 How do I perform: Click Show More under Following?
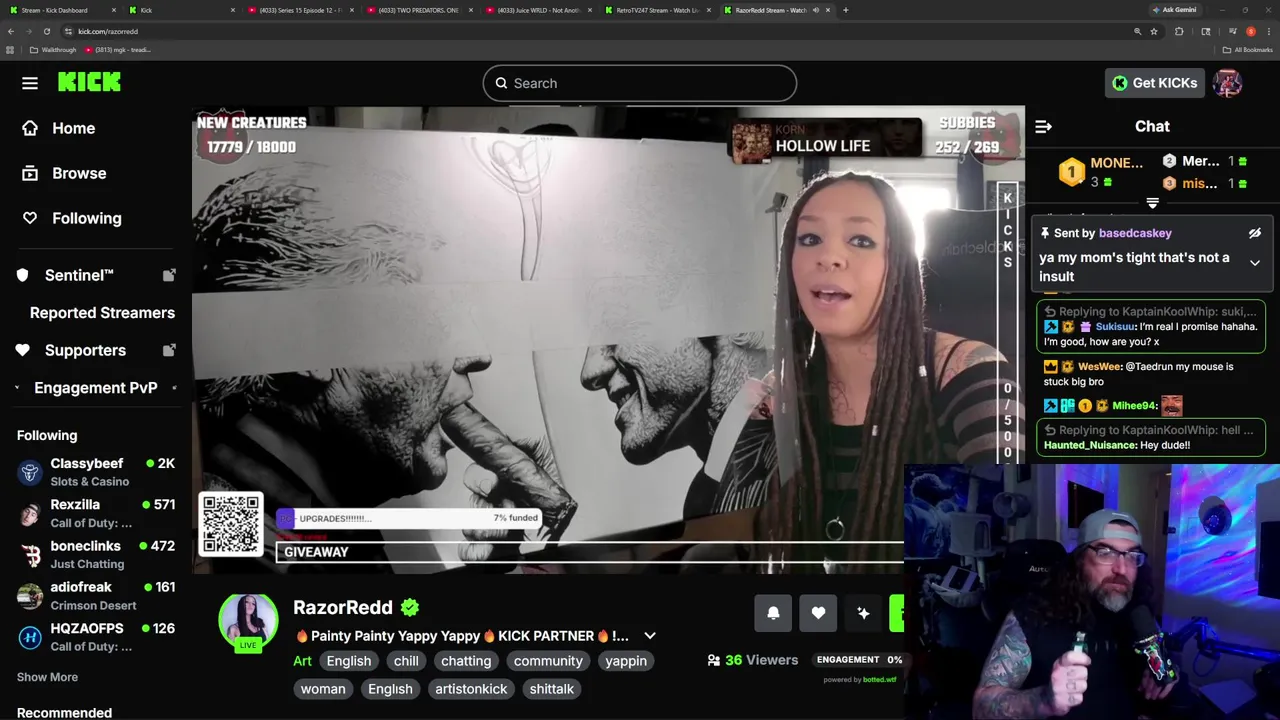(47, 677)
